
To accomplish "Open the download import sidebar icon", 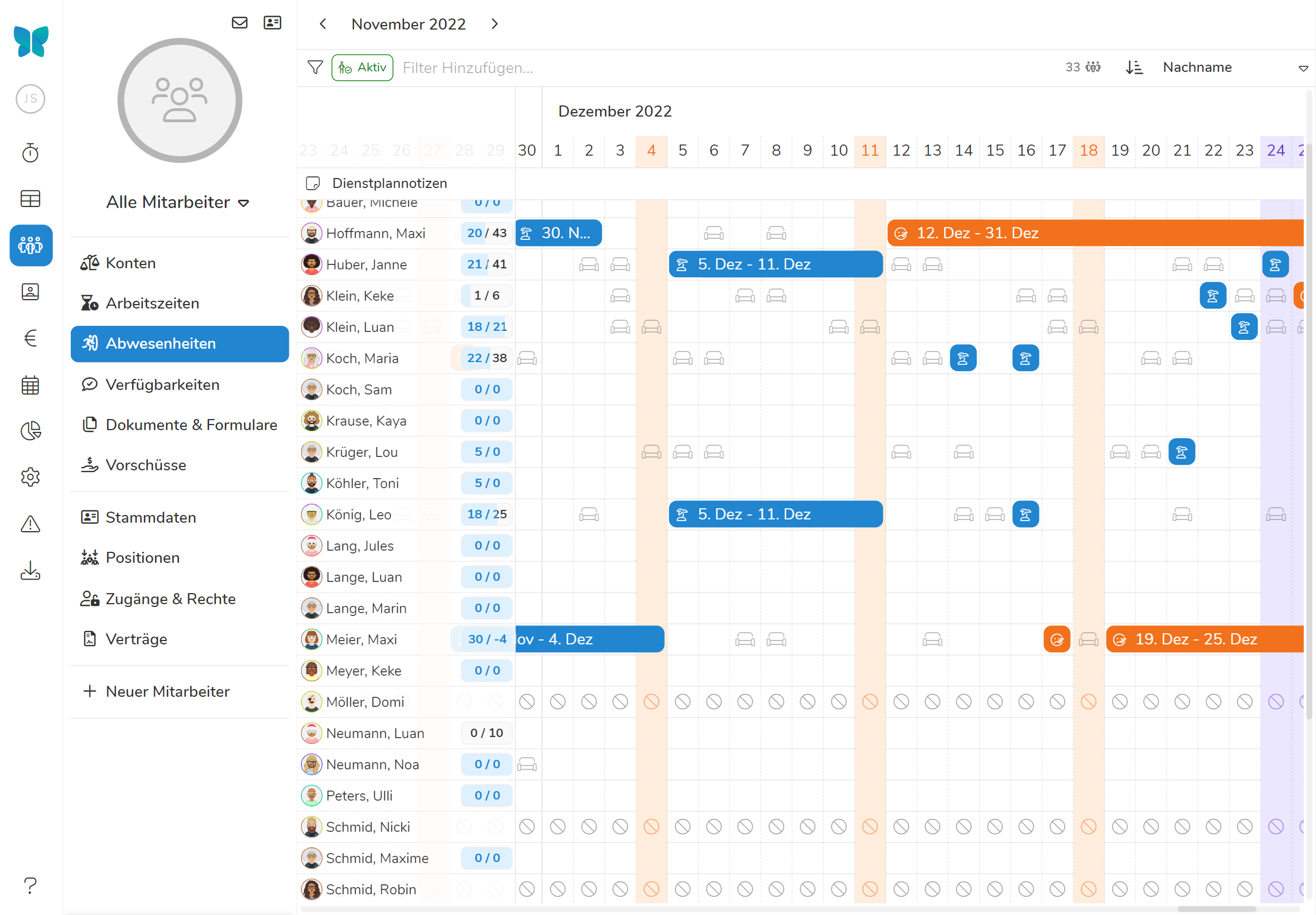I will [x=30, y=570].
